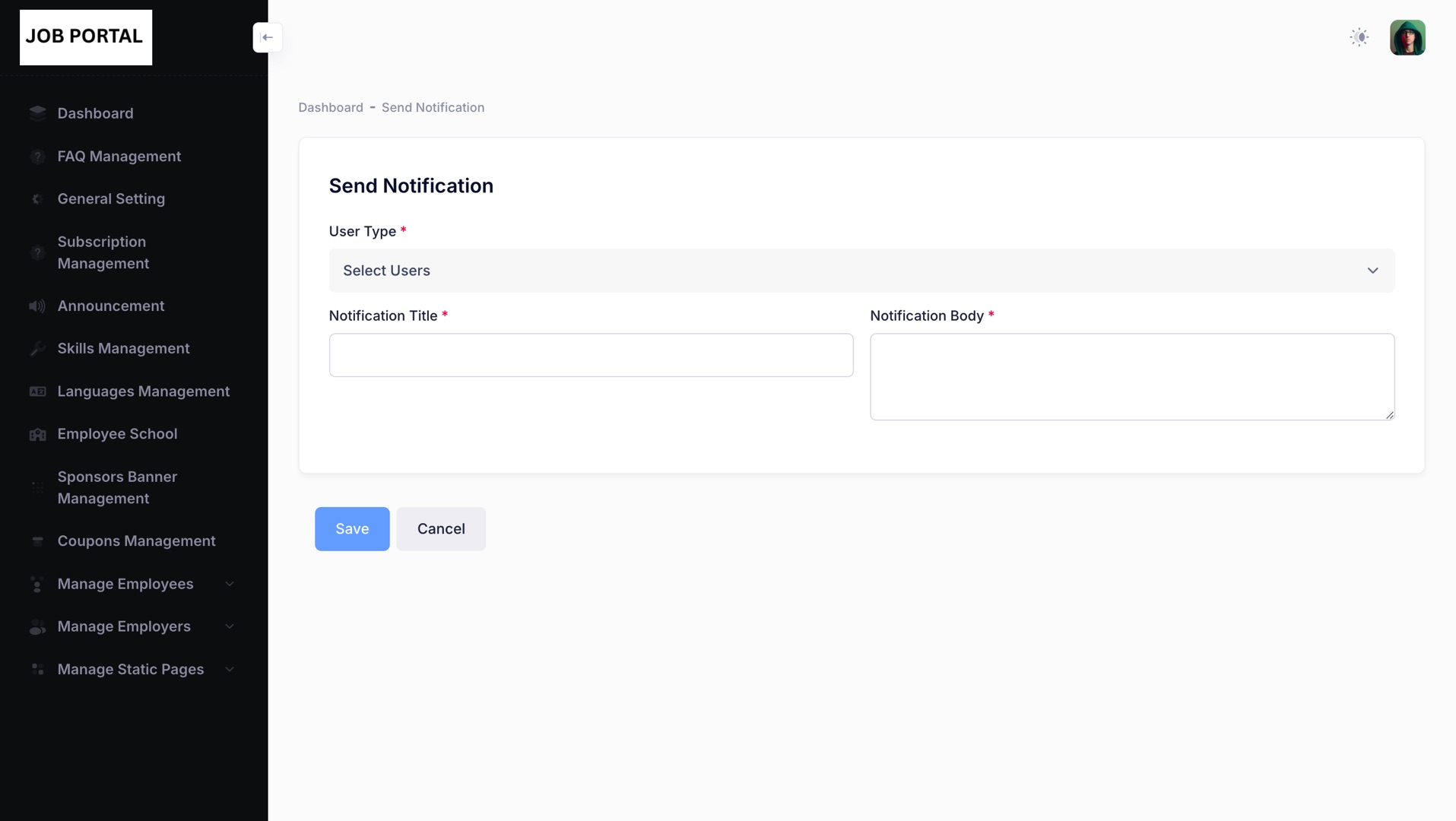Viewport: 1456px width, 821px height.
Task: Click the Dashboard breadcrumb link
Action: [330, 108]
